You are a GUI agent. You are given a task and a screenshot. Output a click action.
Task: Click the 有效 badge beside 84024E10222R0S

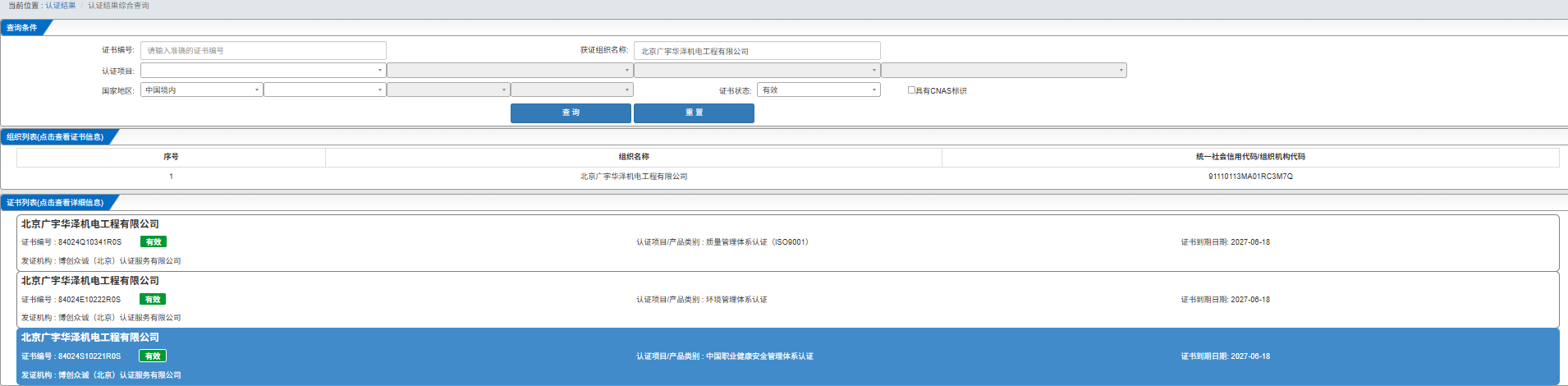(x=153, y=300)
